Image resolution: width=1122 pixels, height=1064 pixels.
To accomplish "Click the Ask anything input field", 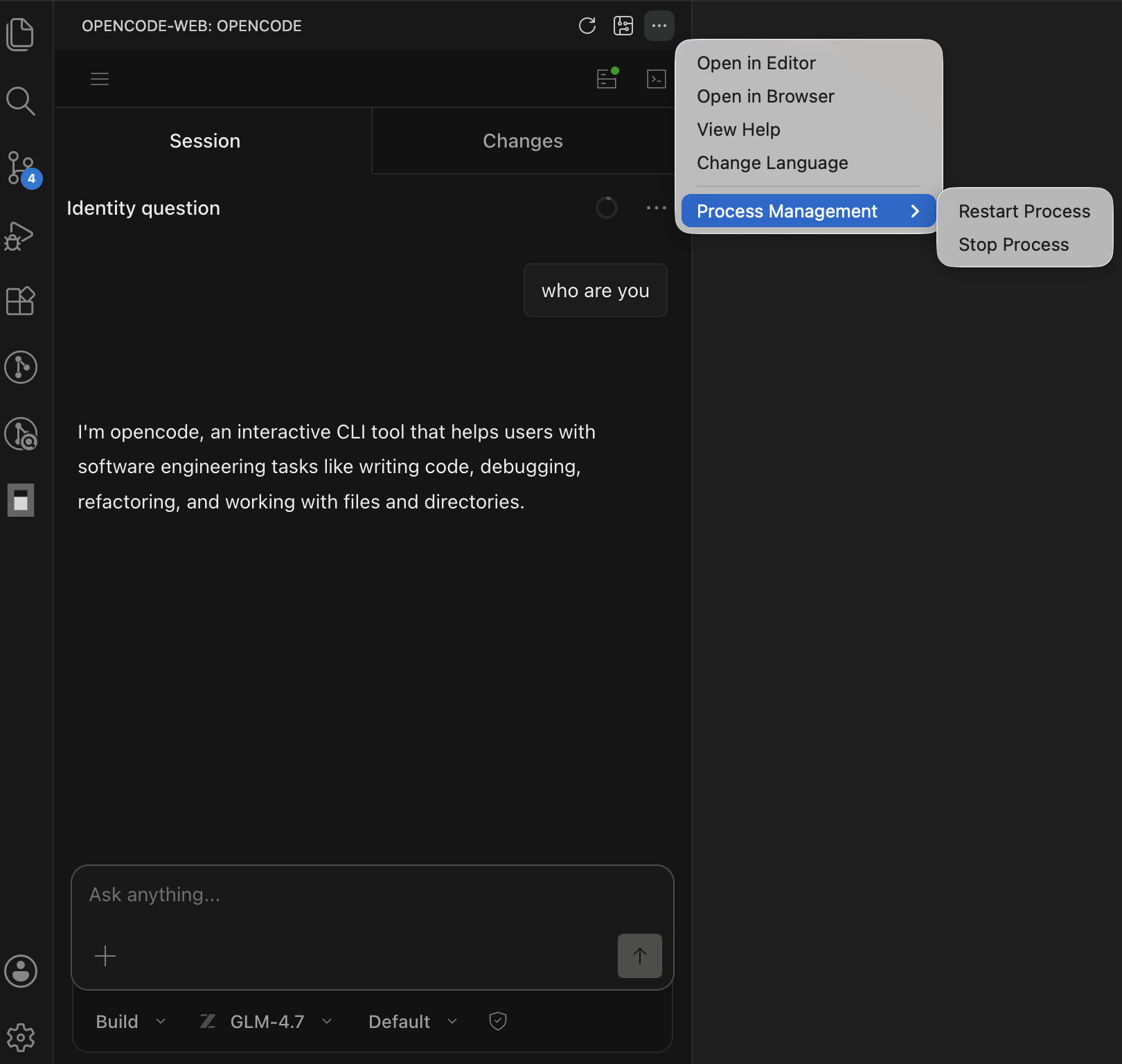I will 373,895.
